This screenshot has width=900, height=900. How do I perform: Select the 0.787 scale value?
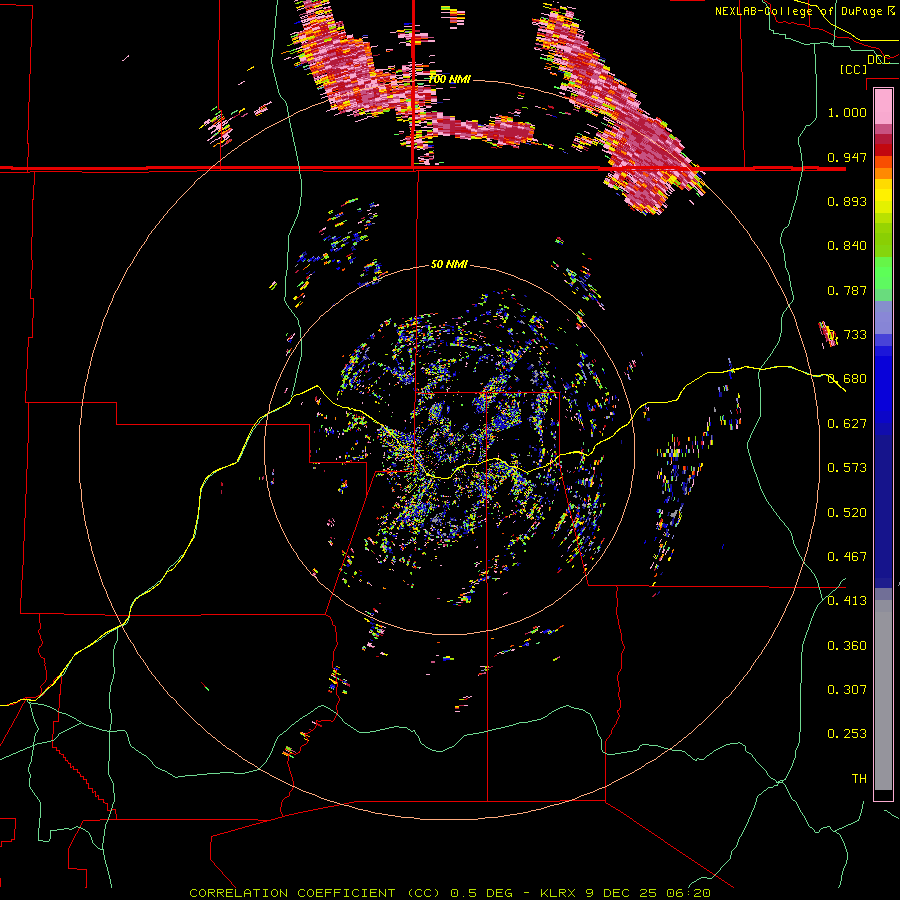[847, 290]
